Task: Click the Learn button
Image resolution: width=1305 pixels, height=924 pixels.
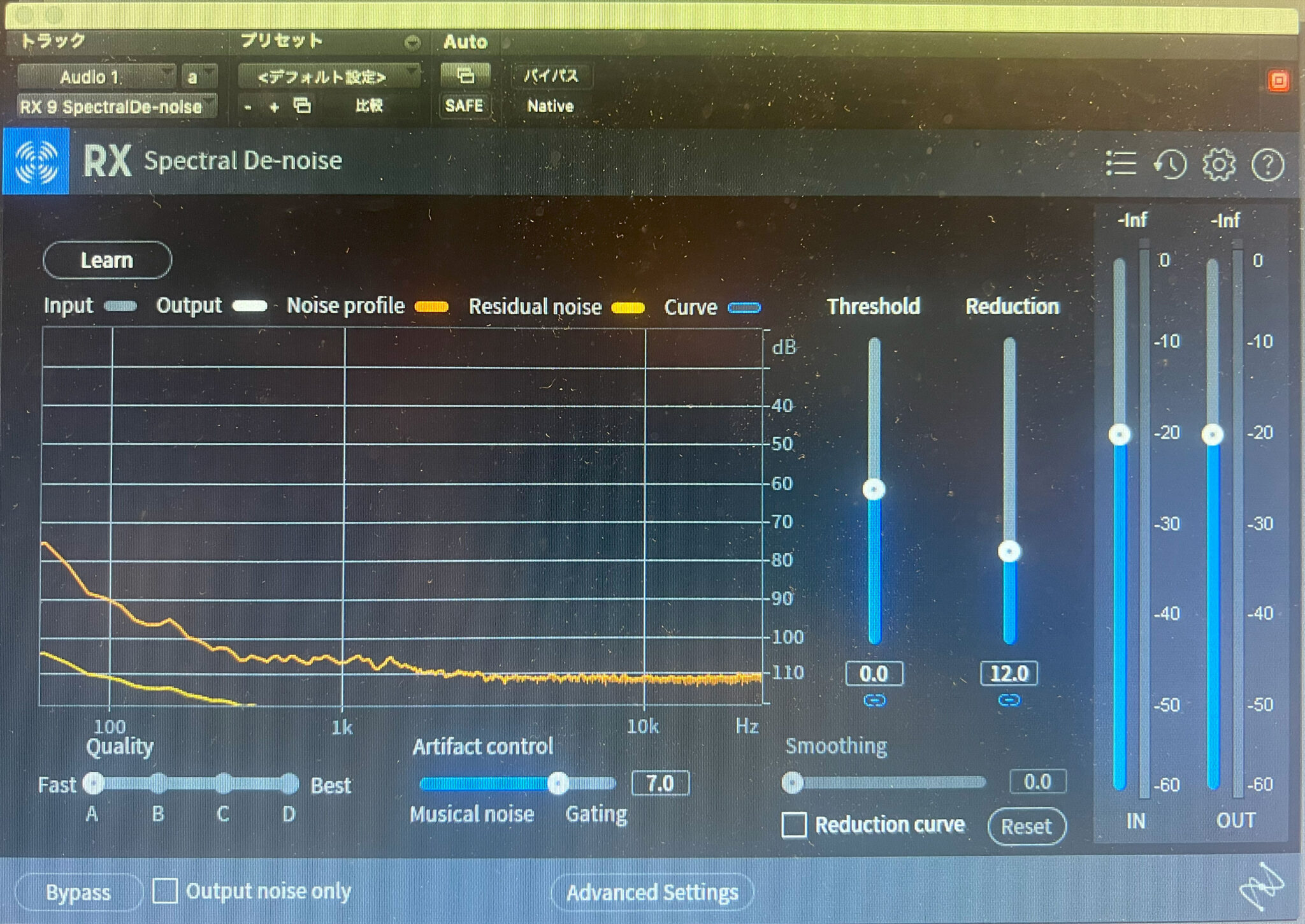Action: coord(107,260)
